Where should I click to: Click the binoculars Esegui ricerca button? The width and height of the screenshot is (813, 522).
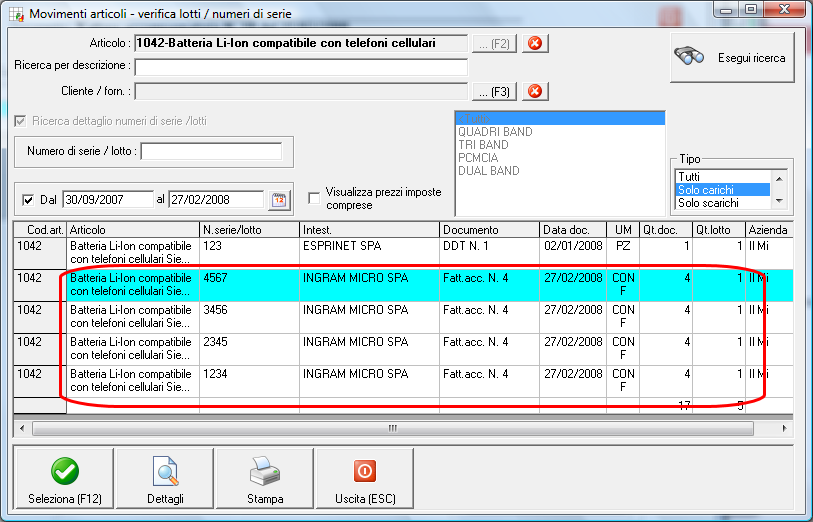732,58
